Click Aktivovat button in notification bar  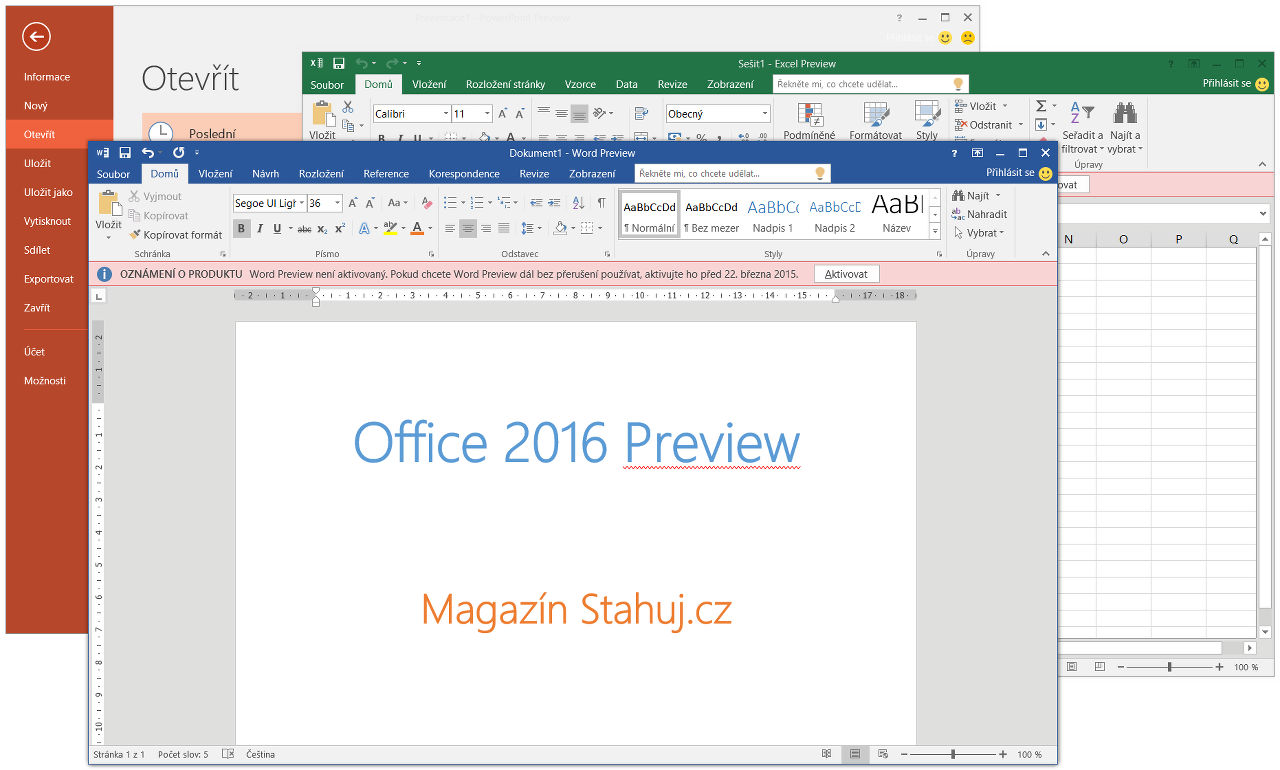847,273
